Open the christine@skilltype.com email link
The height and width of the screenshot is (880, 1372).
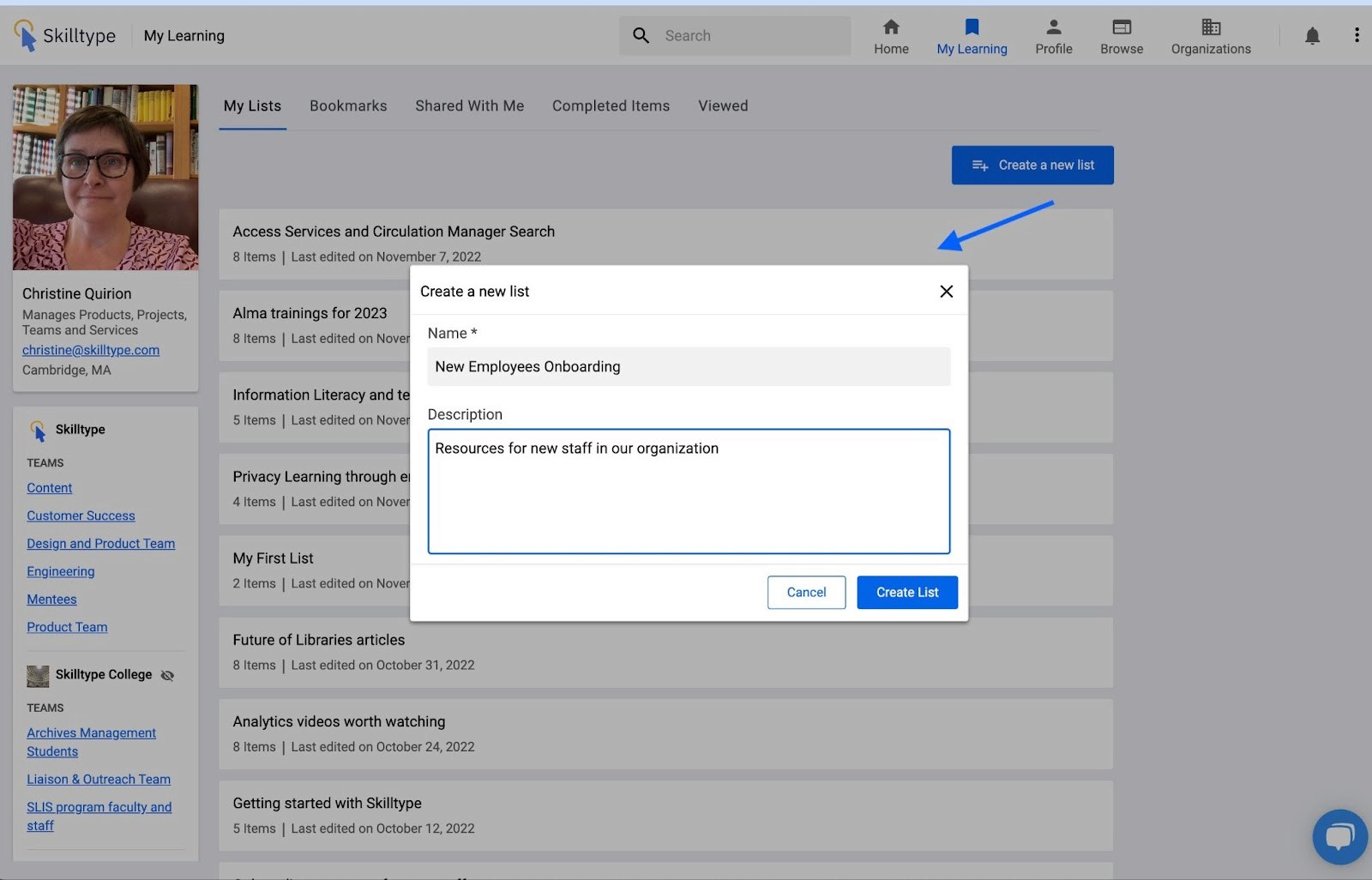(91, 350)
